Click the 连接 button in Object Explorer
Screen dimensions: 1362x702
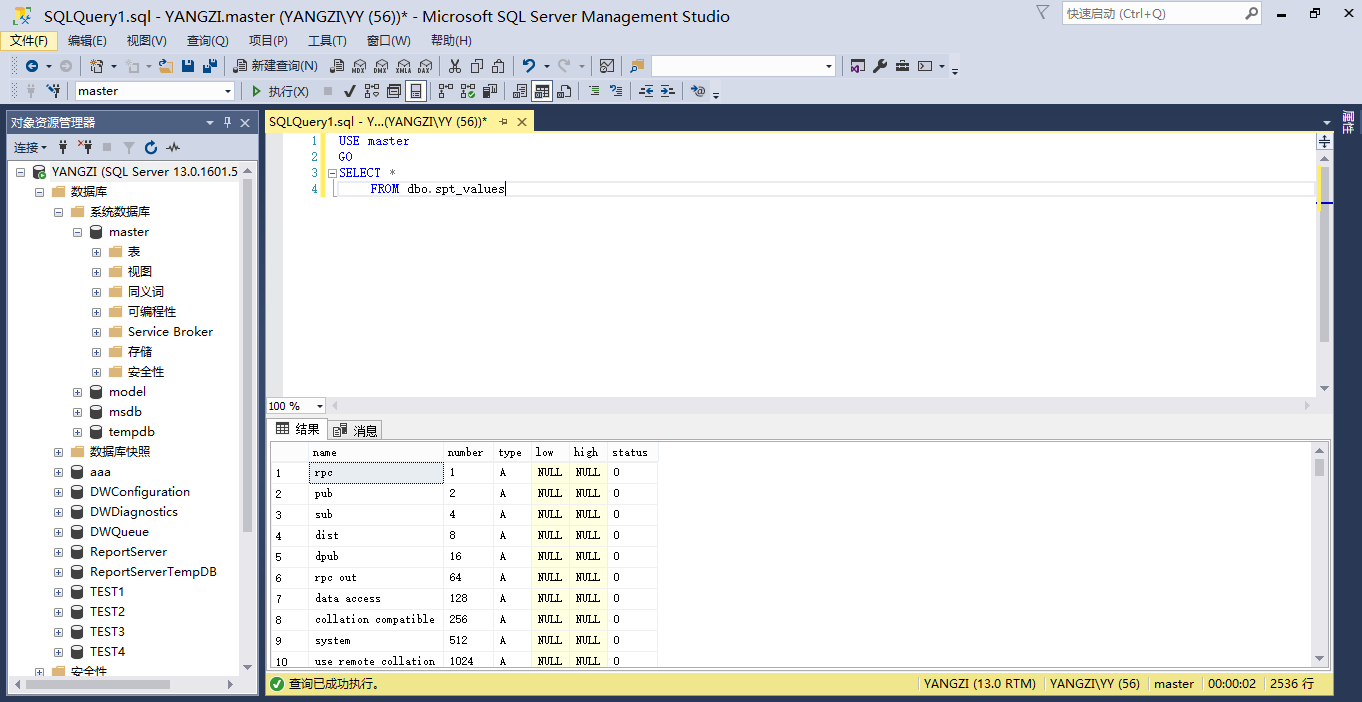28,147
